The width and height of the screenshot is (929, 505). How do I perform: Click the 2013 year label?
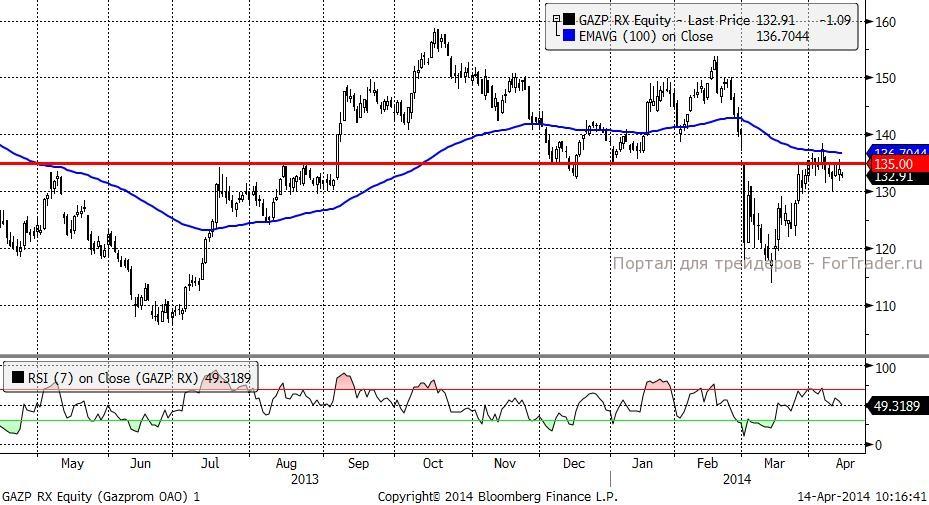tap(305, 479)
